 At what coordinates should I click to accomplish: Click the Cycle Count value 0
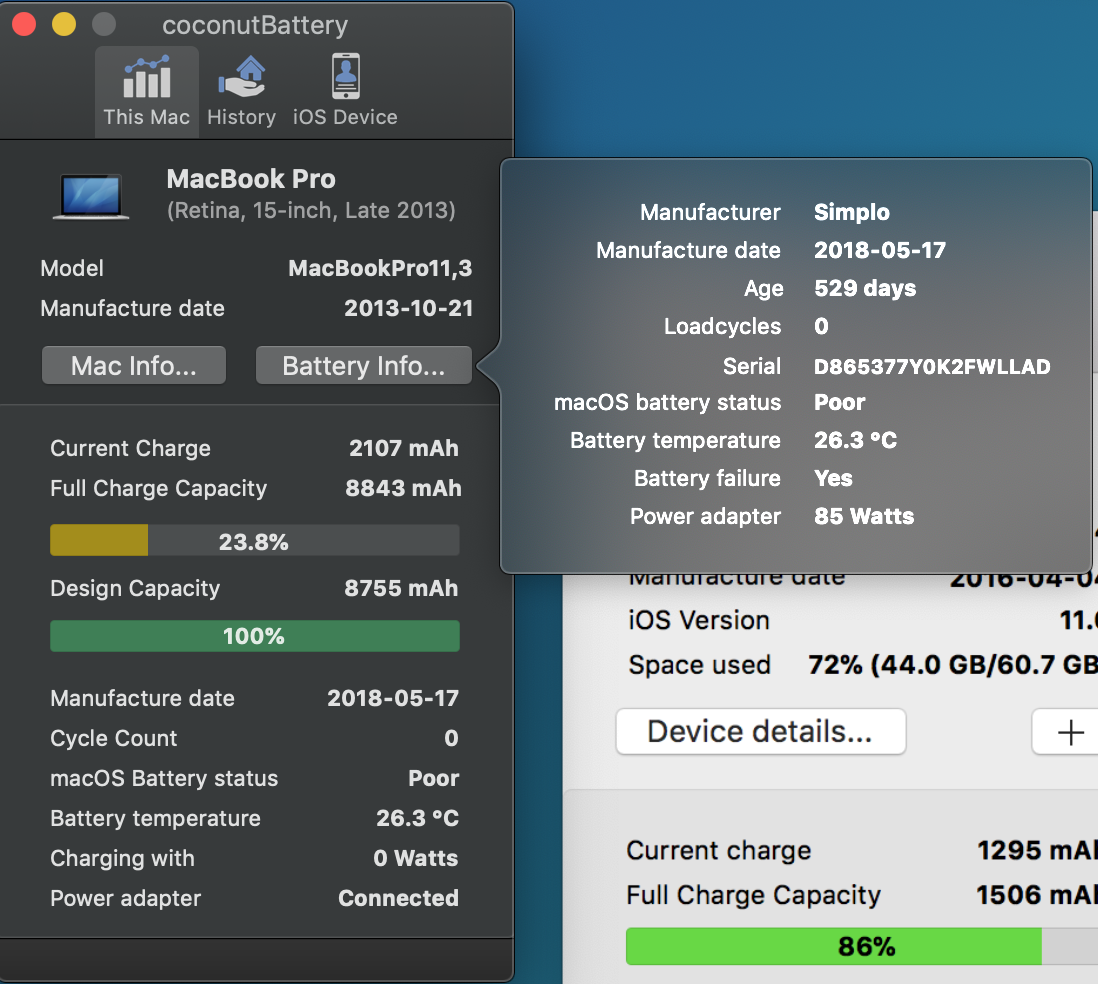[451, 738]
